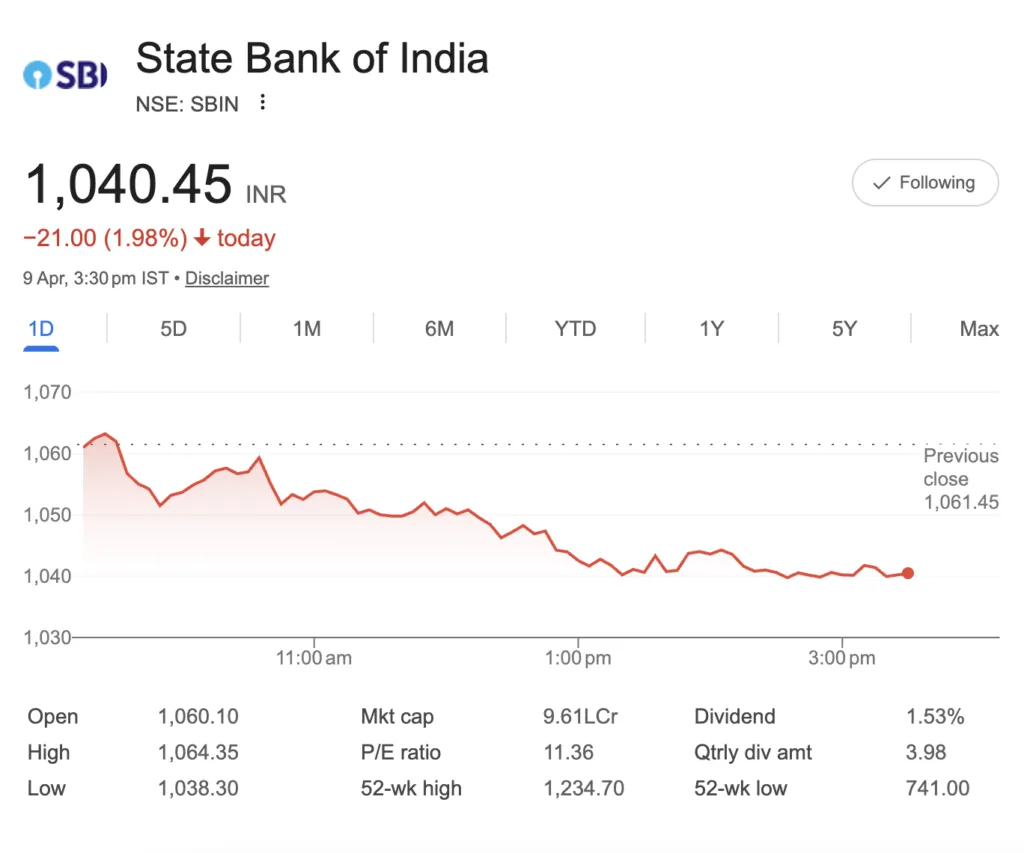Screen dimensions: 1024x853
Task: Open the Disclaimer link
Action: click(226, 278)
